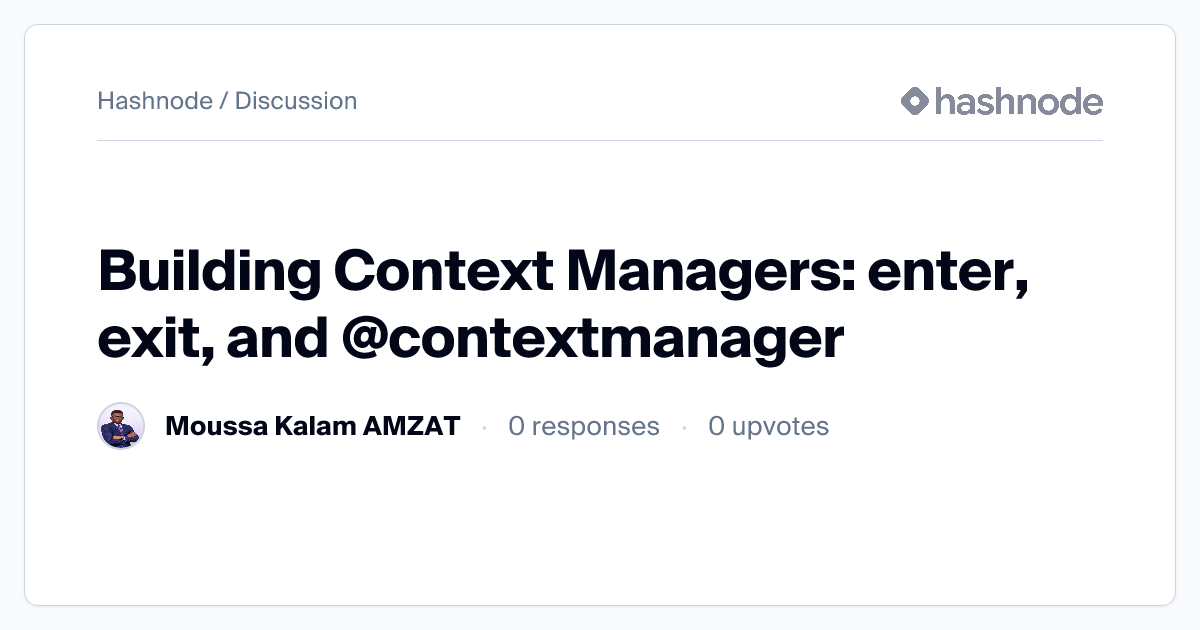
Task: Select the "Discussion" breadcrumb item
Action: (x=296, y=101)
